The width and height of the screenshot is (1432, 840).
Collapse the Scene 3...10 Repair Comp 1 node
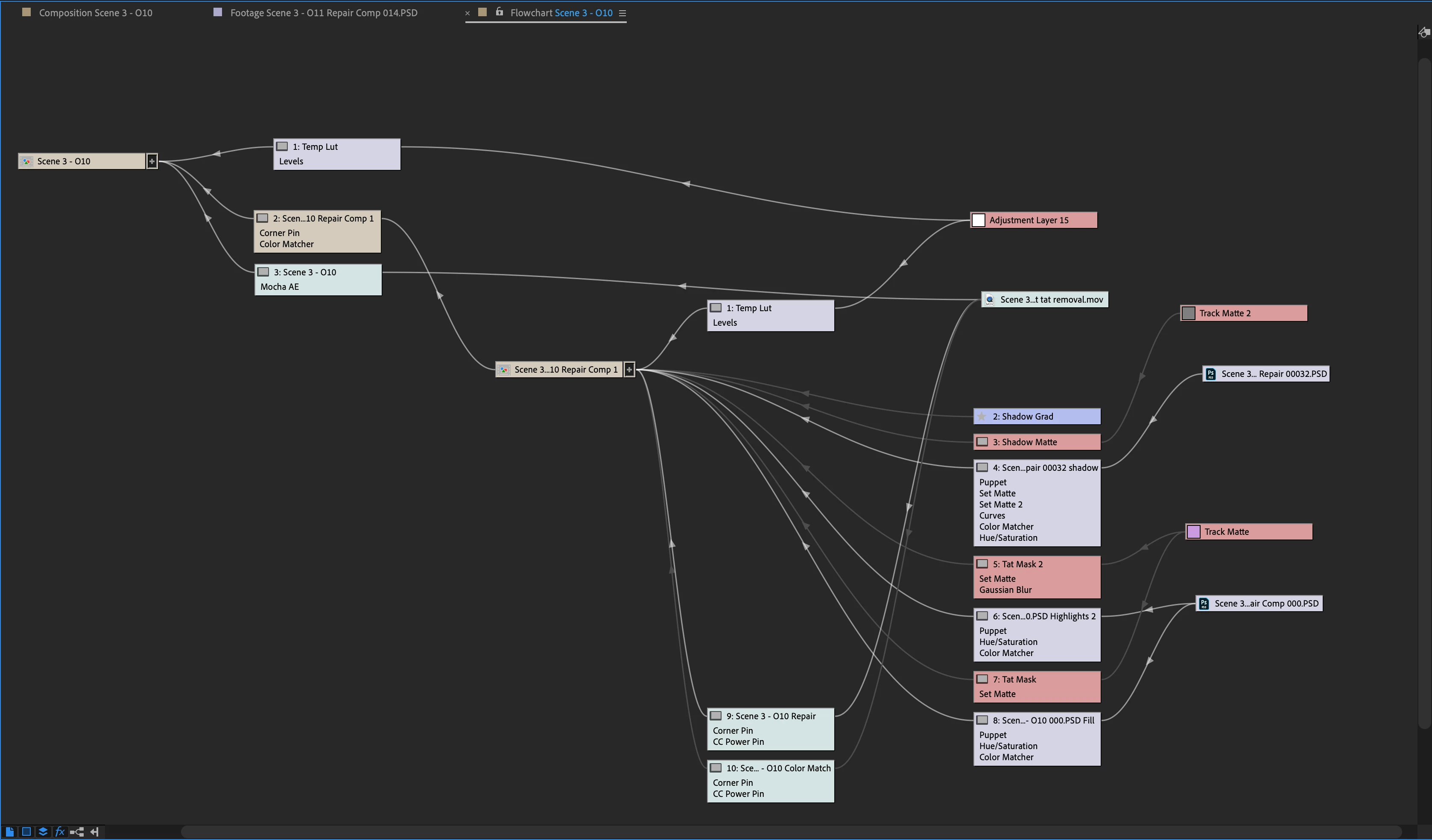point(629,370)
